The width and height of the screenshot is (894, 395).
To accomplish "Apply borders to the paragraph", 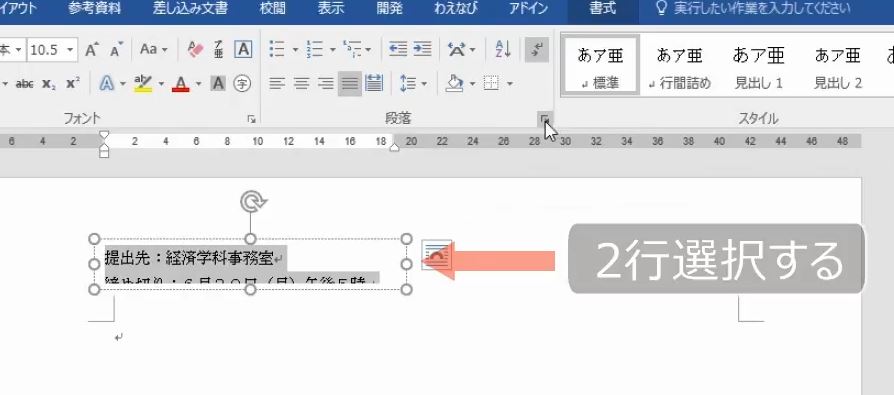I will [491, 84].
